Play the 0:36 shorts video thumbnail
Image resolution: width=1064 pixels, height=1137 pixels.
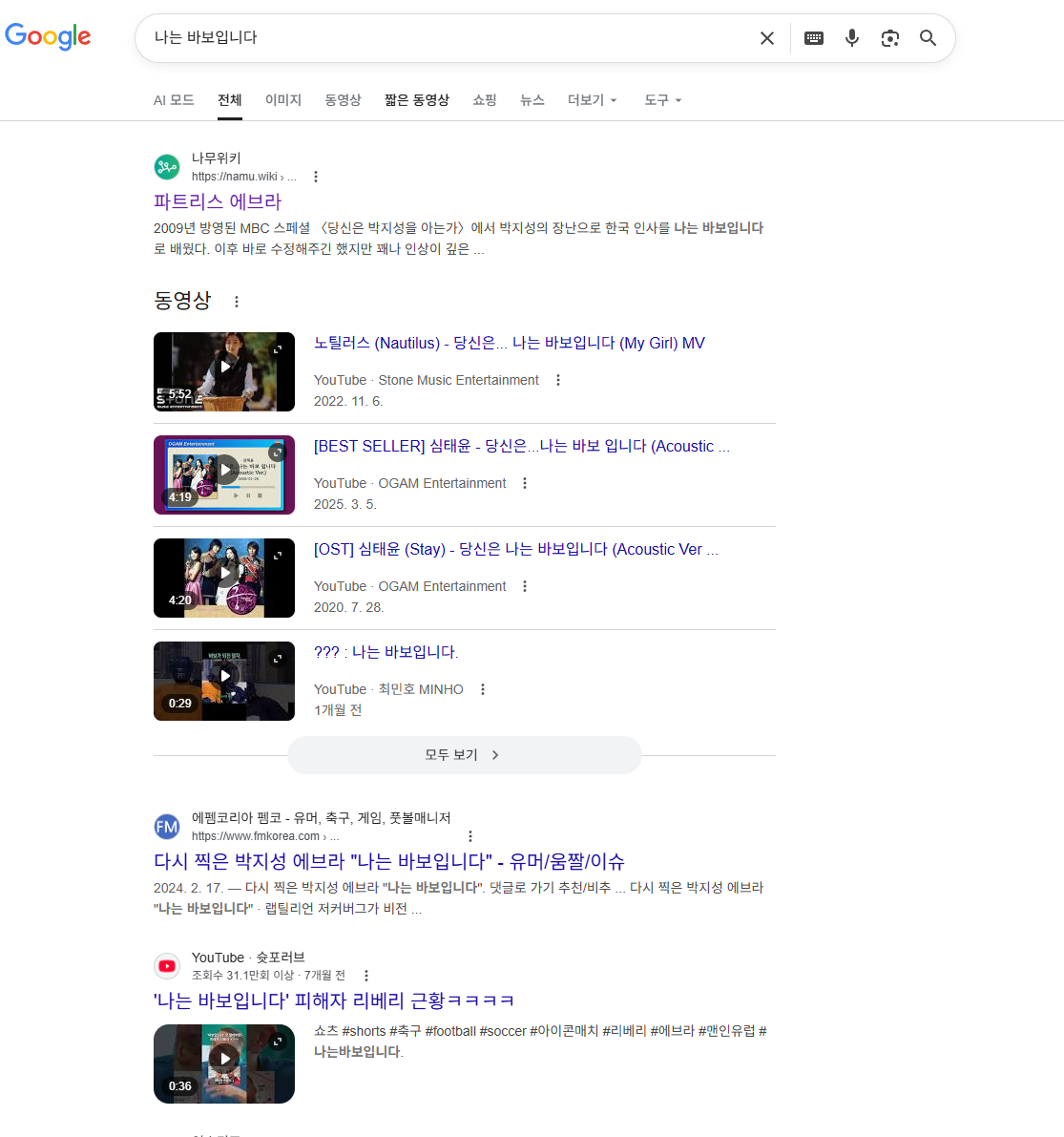tap(224, 1063)
